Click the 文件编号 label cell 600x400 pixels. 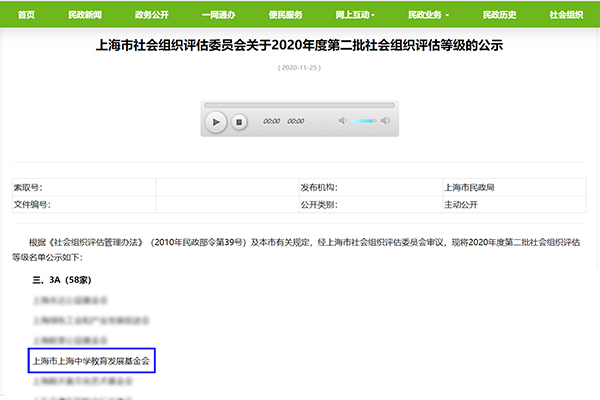point(84,204)
